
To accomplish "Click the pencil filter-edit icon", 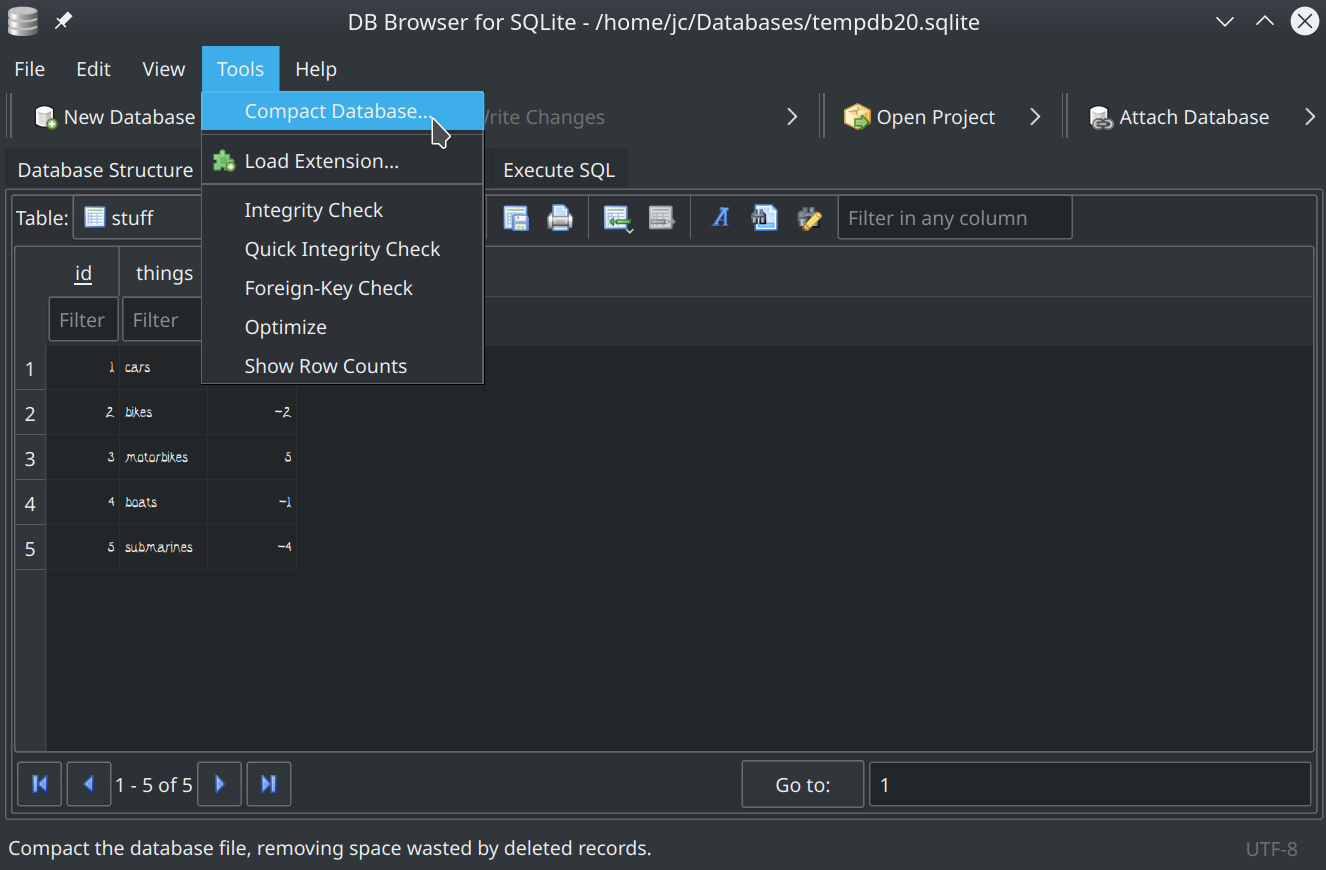I will click(x=809, y=217).
